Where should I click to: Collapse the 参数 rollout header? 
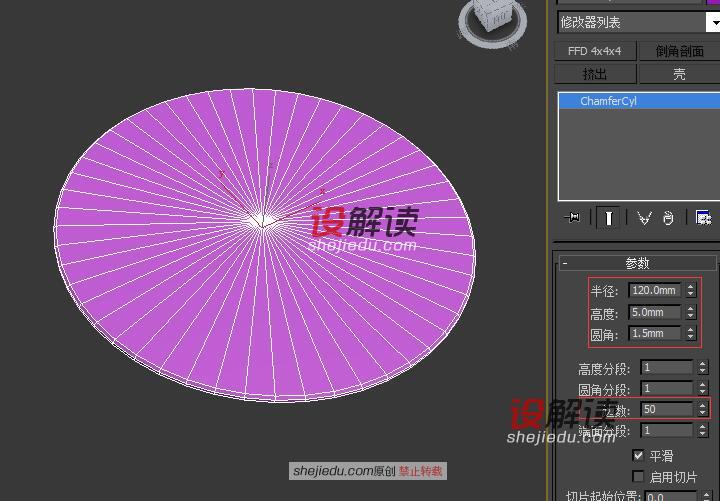tap(637, 263)
